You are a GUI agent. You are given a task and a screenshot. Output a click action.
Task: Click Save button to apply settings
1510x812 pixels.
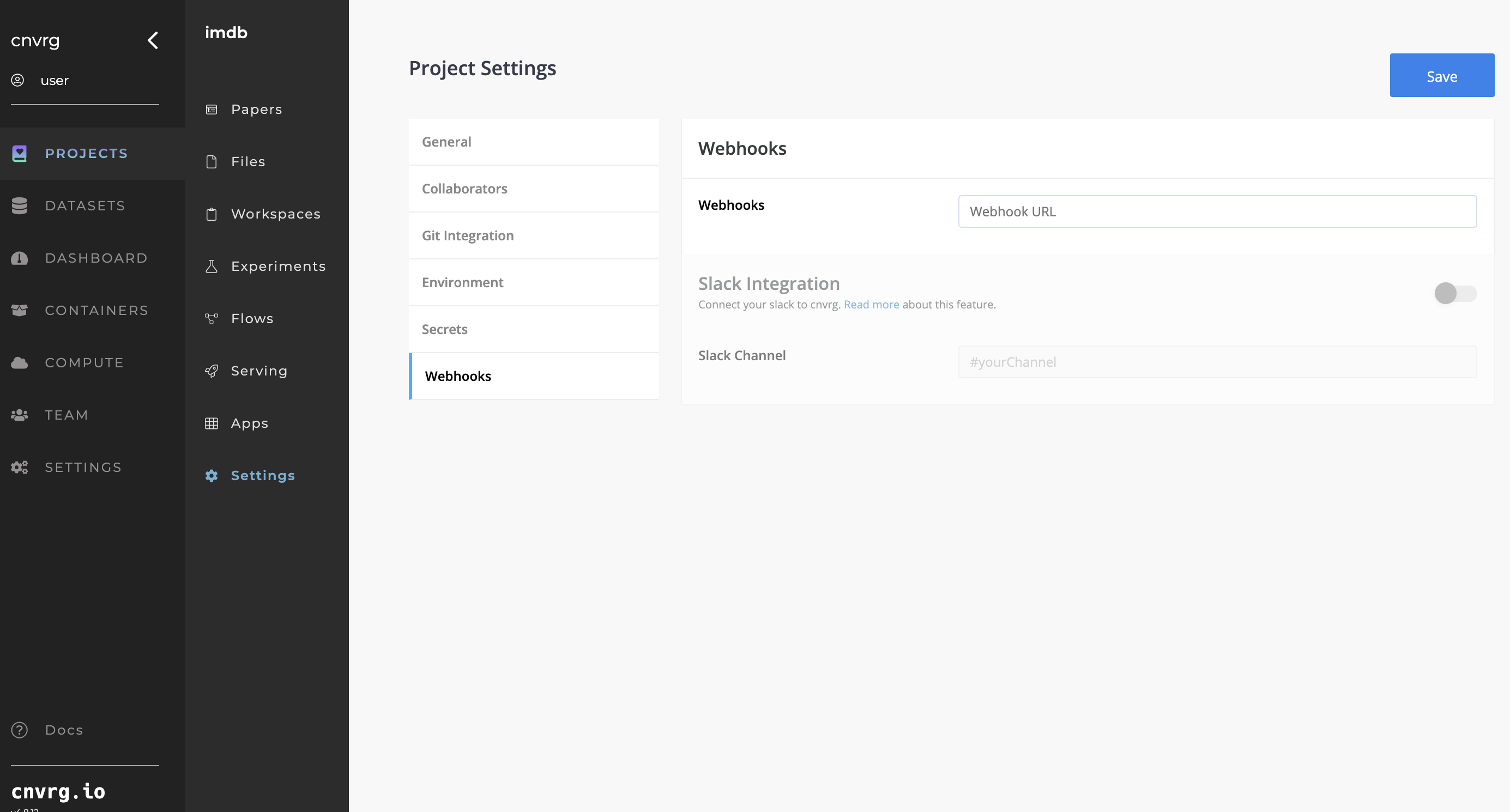point(1442,75)
